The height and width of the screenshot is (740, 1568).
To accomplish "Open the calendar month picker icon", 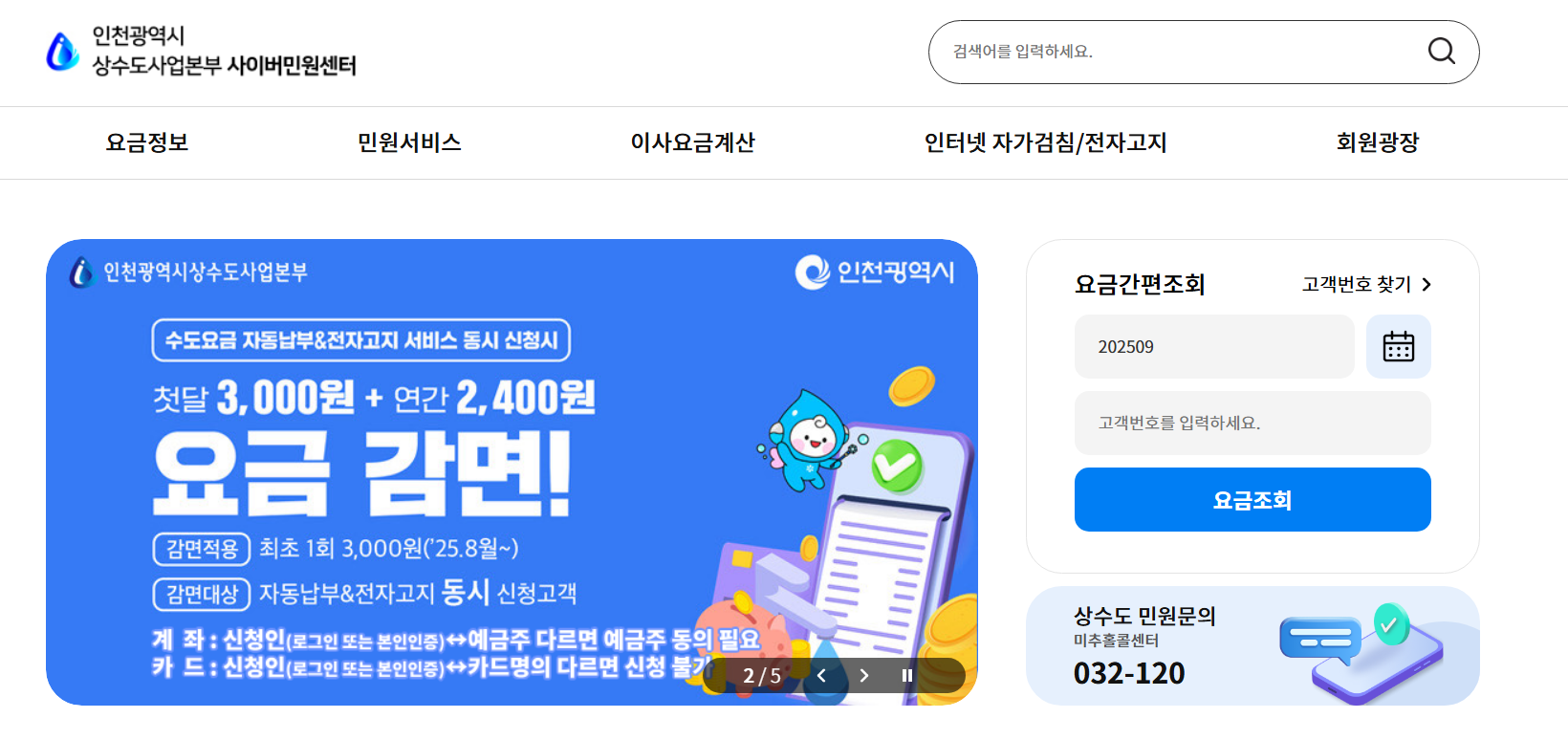I will click(1398, 346).
